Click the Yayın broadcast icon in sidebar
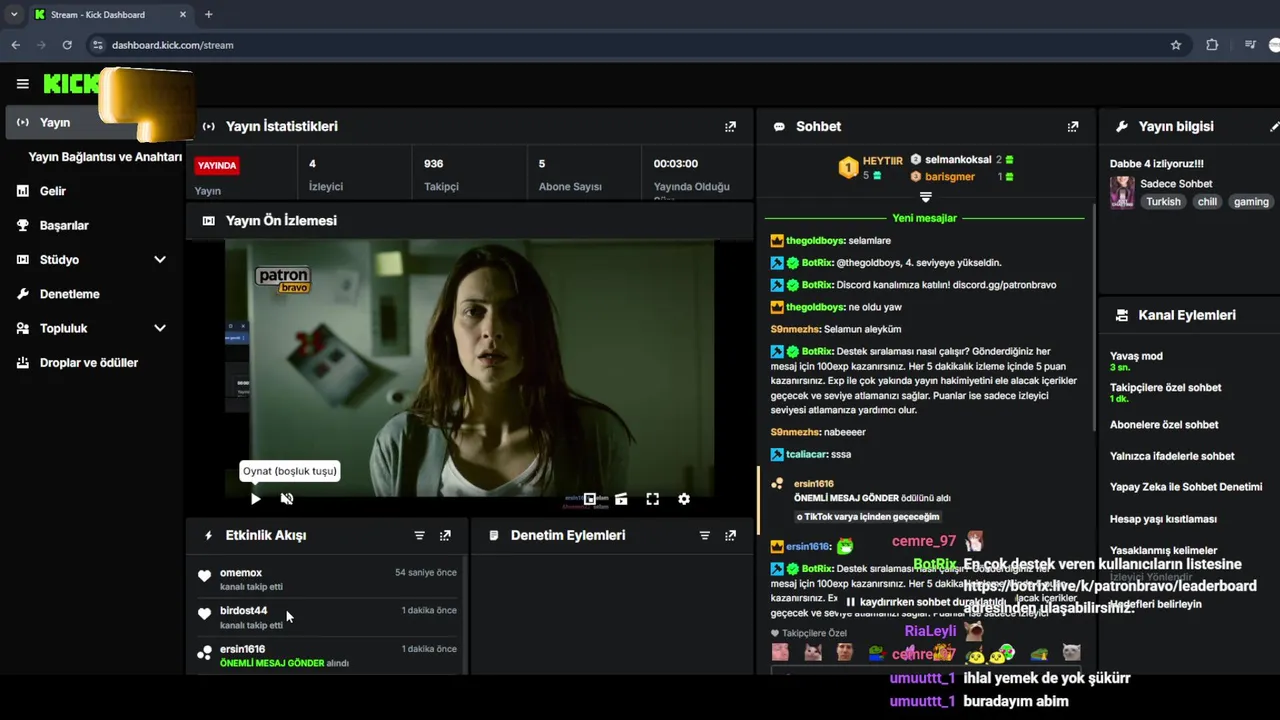This screenshot has width=1280, height=720. [22, 122]
